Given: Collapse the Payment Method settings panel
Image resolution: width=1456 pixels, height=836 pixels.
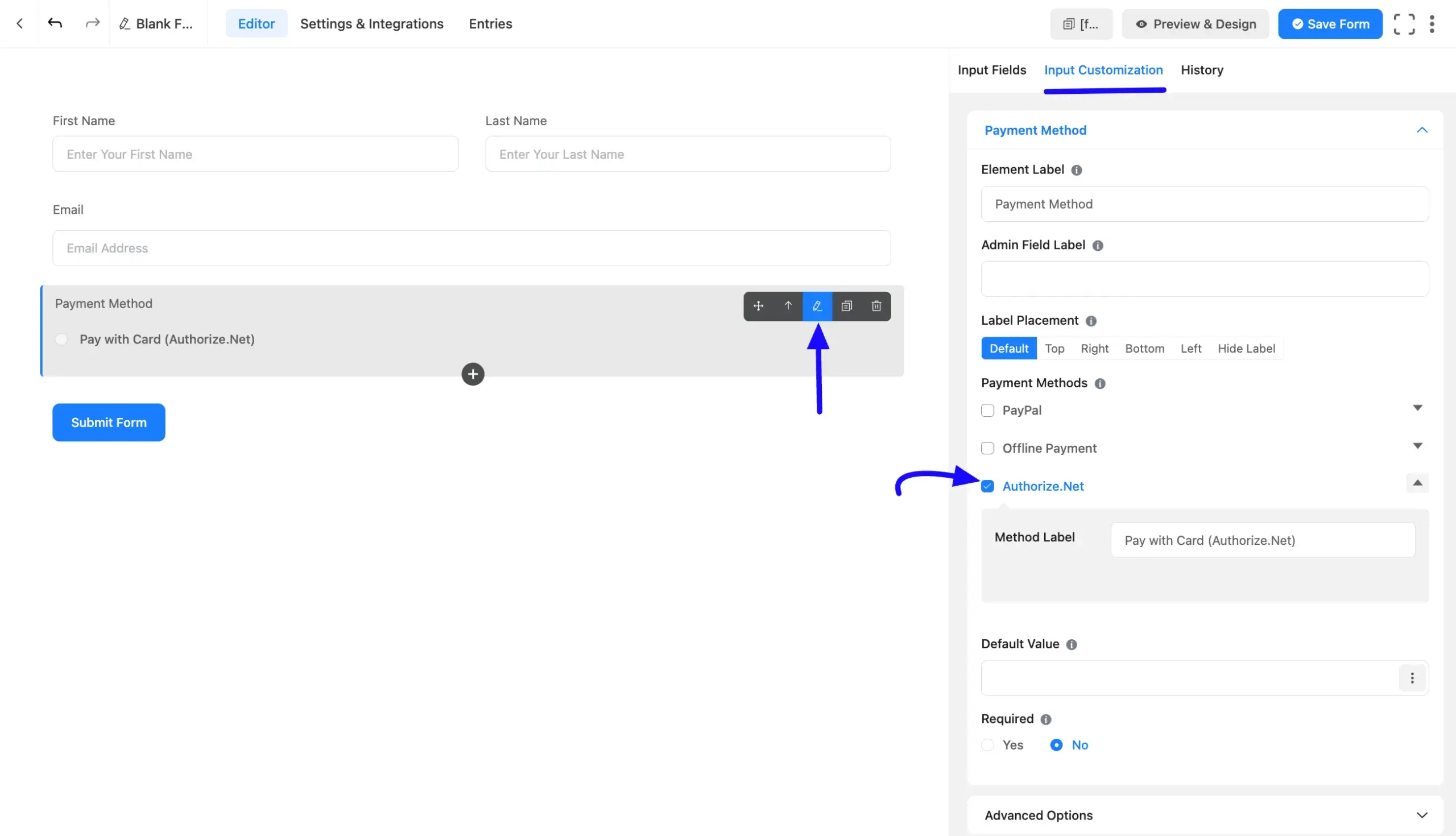Looking at the screenshot, I should [1422, 130].
